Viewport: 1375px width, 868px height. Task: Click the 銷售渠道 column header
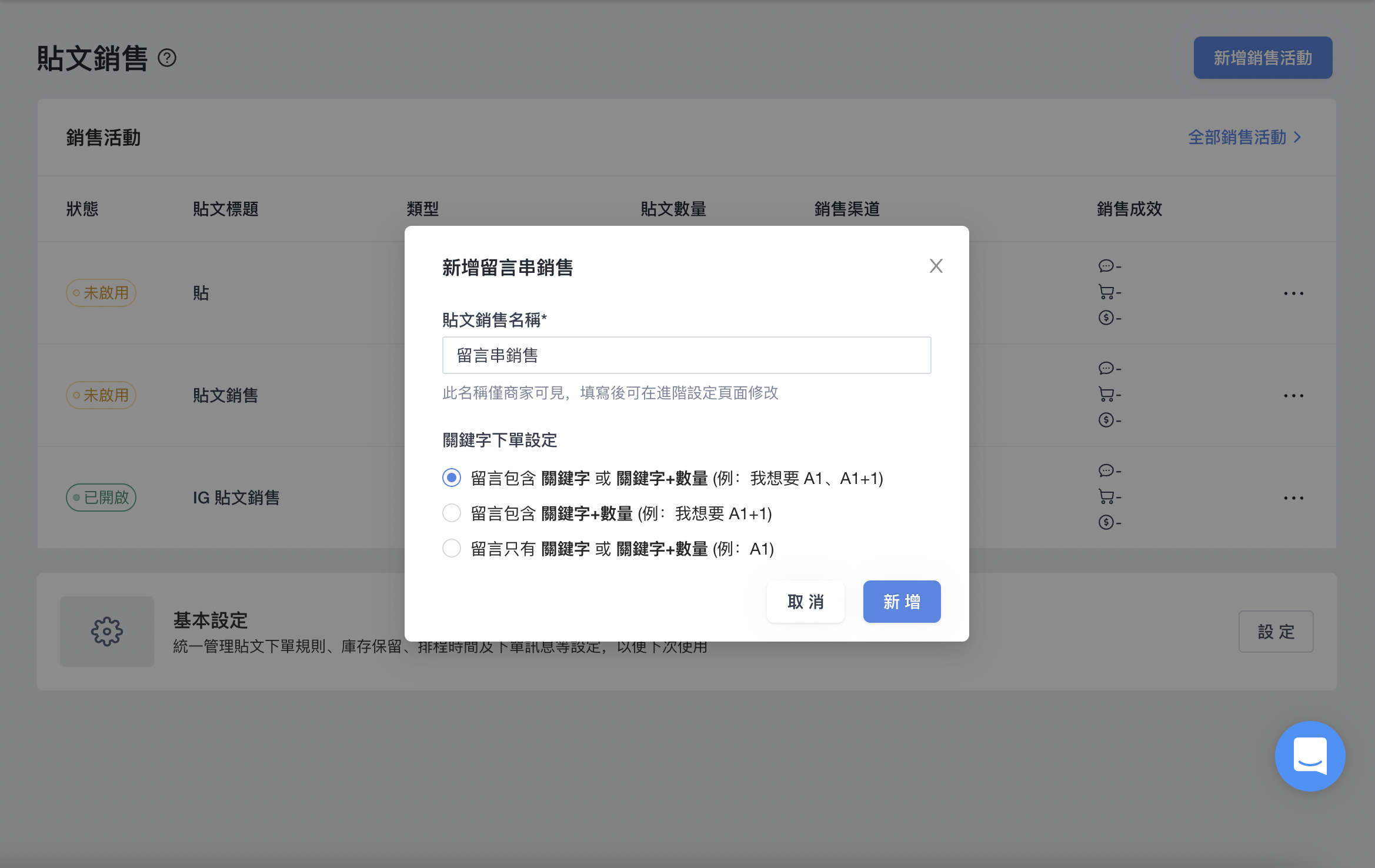(847, 209)
